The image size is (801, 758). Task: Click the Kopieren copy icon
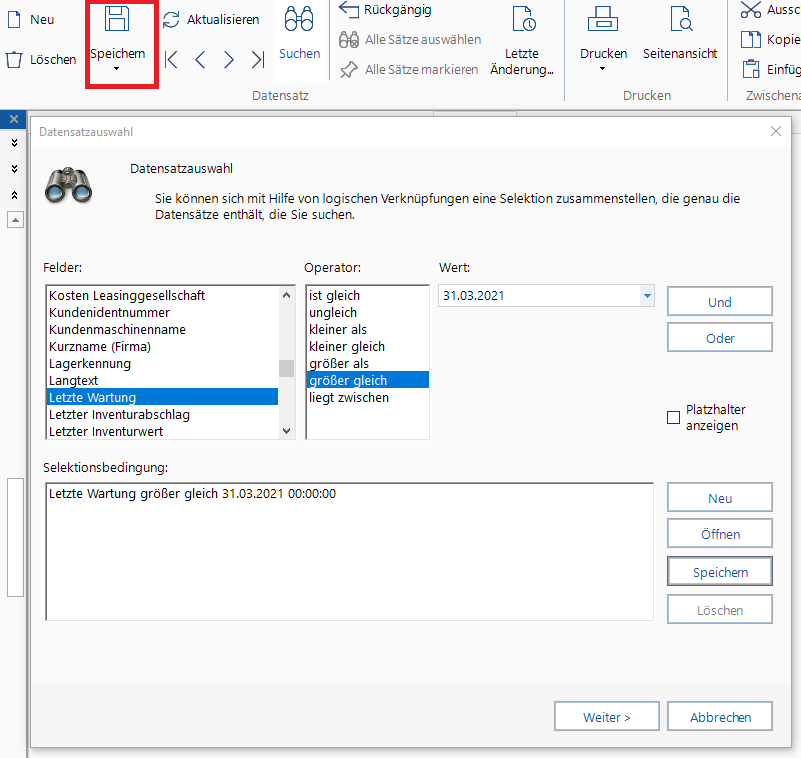tap(751, 39)
